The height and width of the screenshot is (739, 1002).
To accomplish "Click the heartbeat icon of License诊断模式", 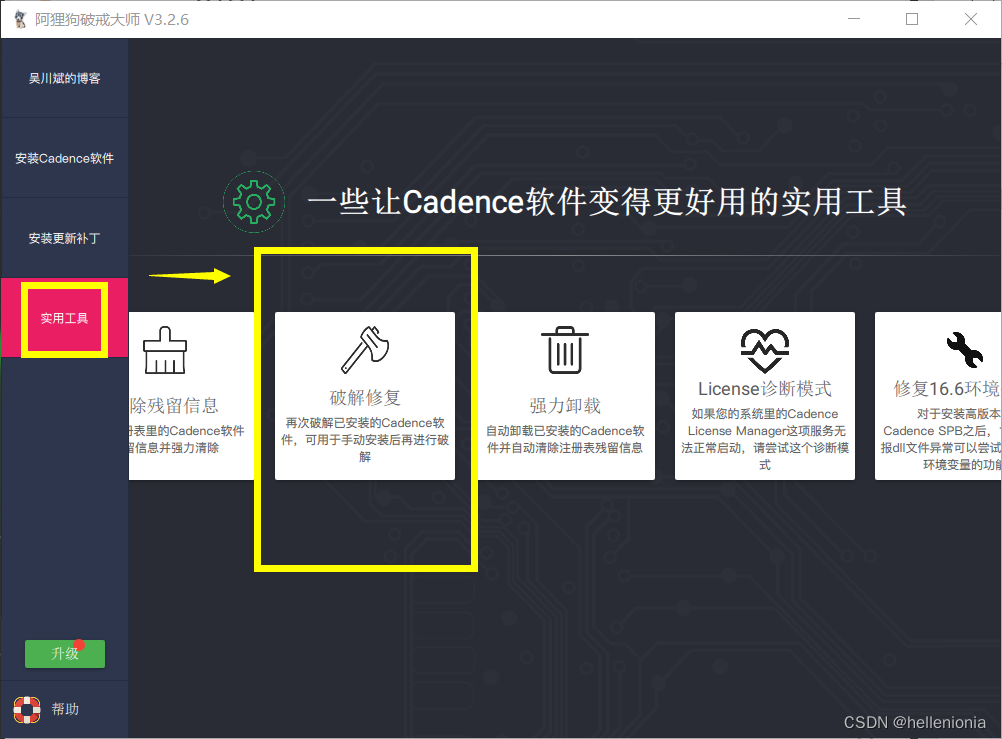I will tap(765, 349).
